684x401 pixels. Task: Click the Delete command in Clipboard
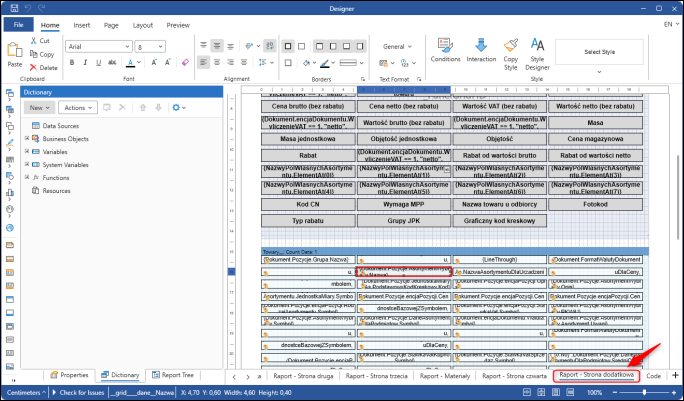coord(46,67)
